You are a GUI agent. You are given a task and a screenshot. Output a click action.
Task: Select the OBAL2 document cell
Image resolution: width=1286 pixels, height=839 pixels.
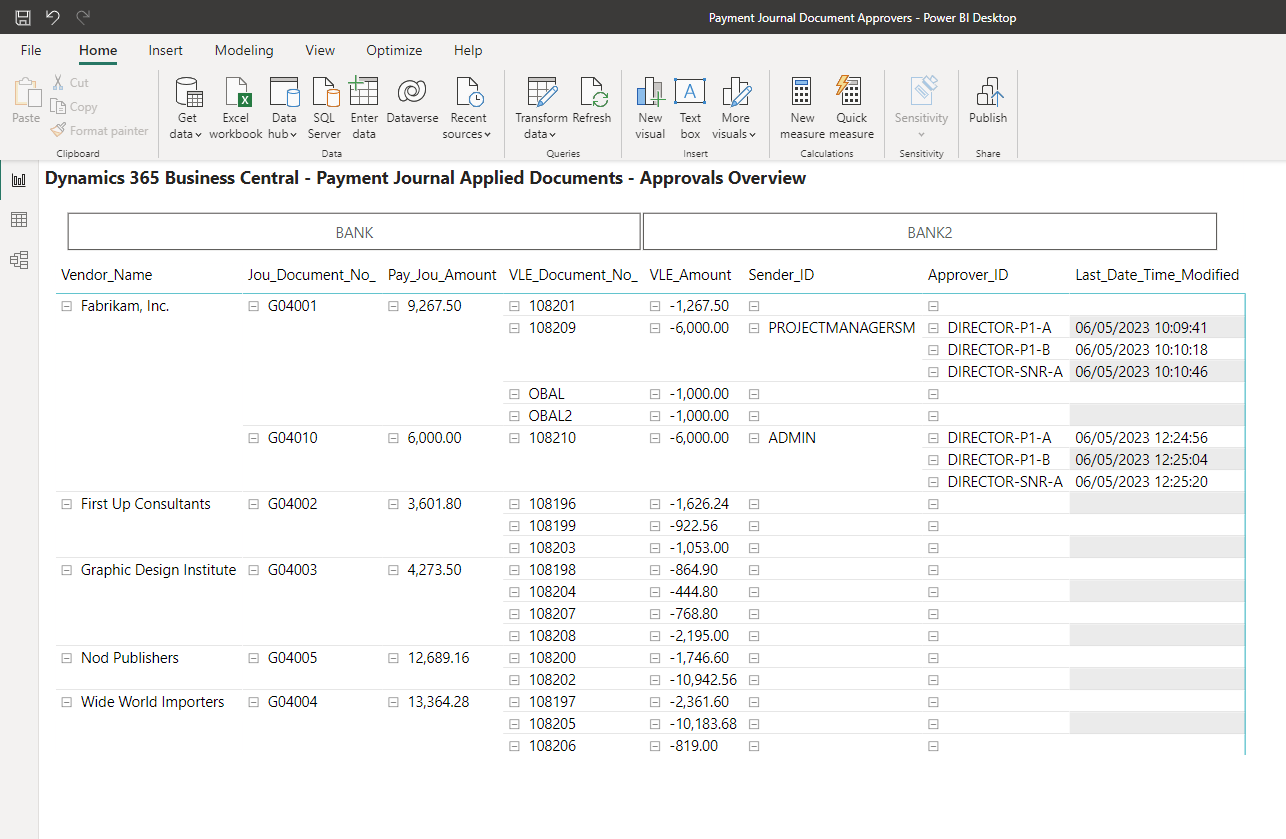(550, 416)
